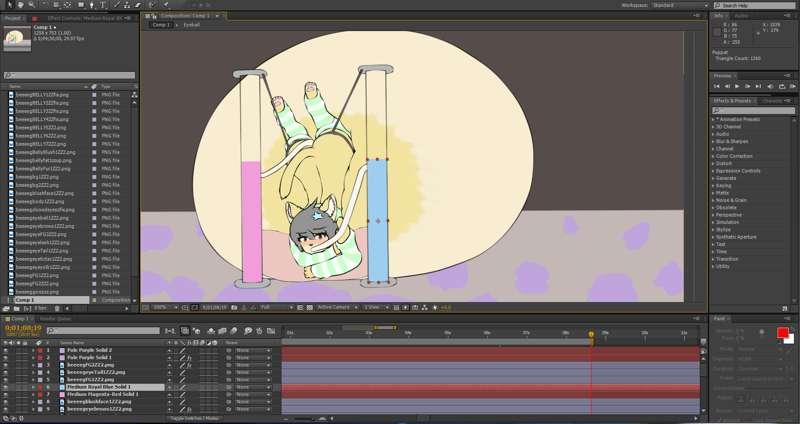This screenshot has width=800, height=424.
Task: Delete selected item in Project panel
Action: 57,309
